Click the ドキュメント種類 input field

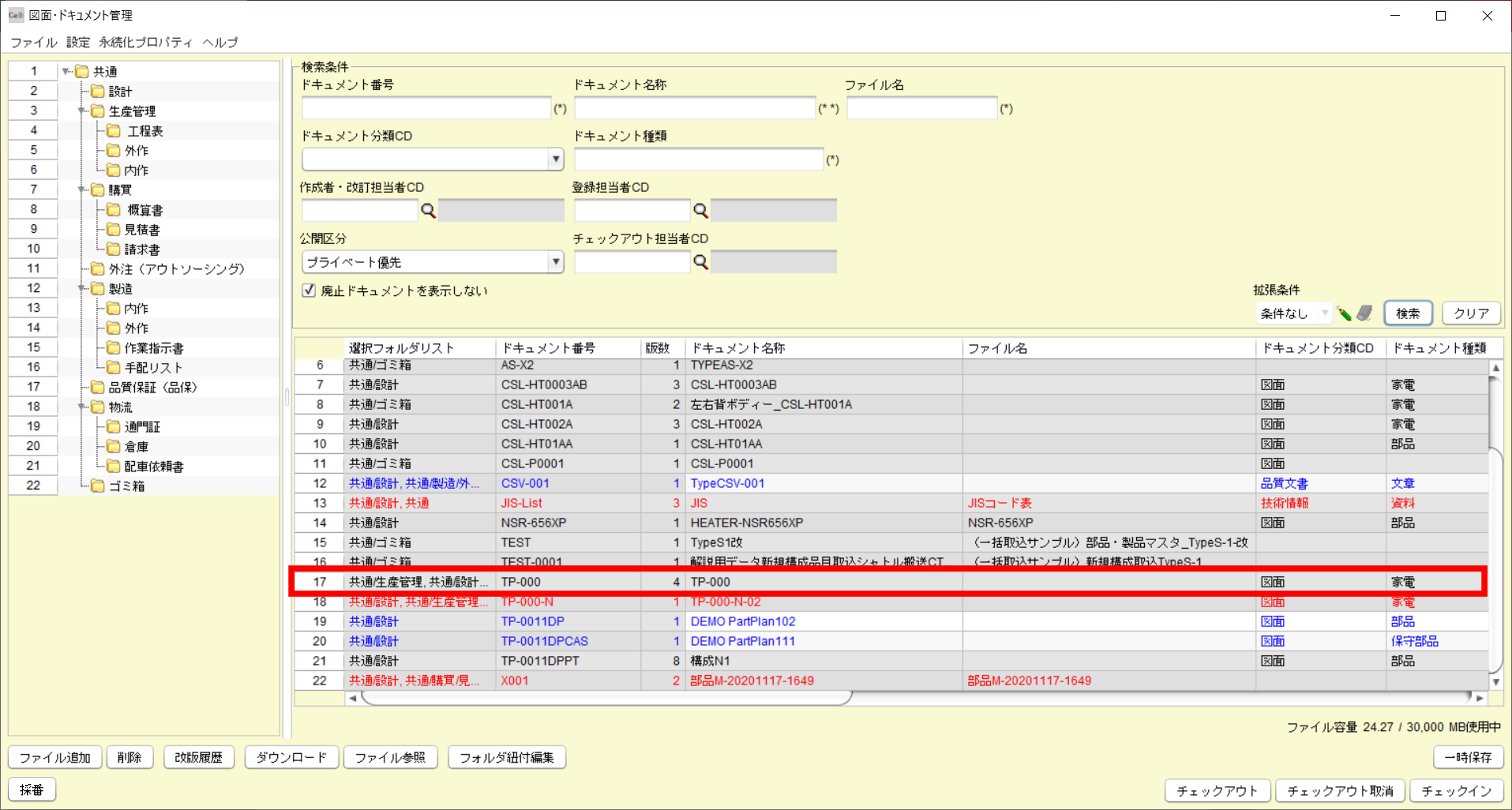coord(699,160)
